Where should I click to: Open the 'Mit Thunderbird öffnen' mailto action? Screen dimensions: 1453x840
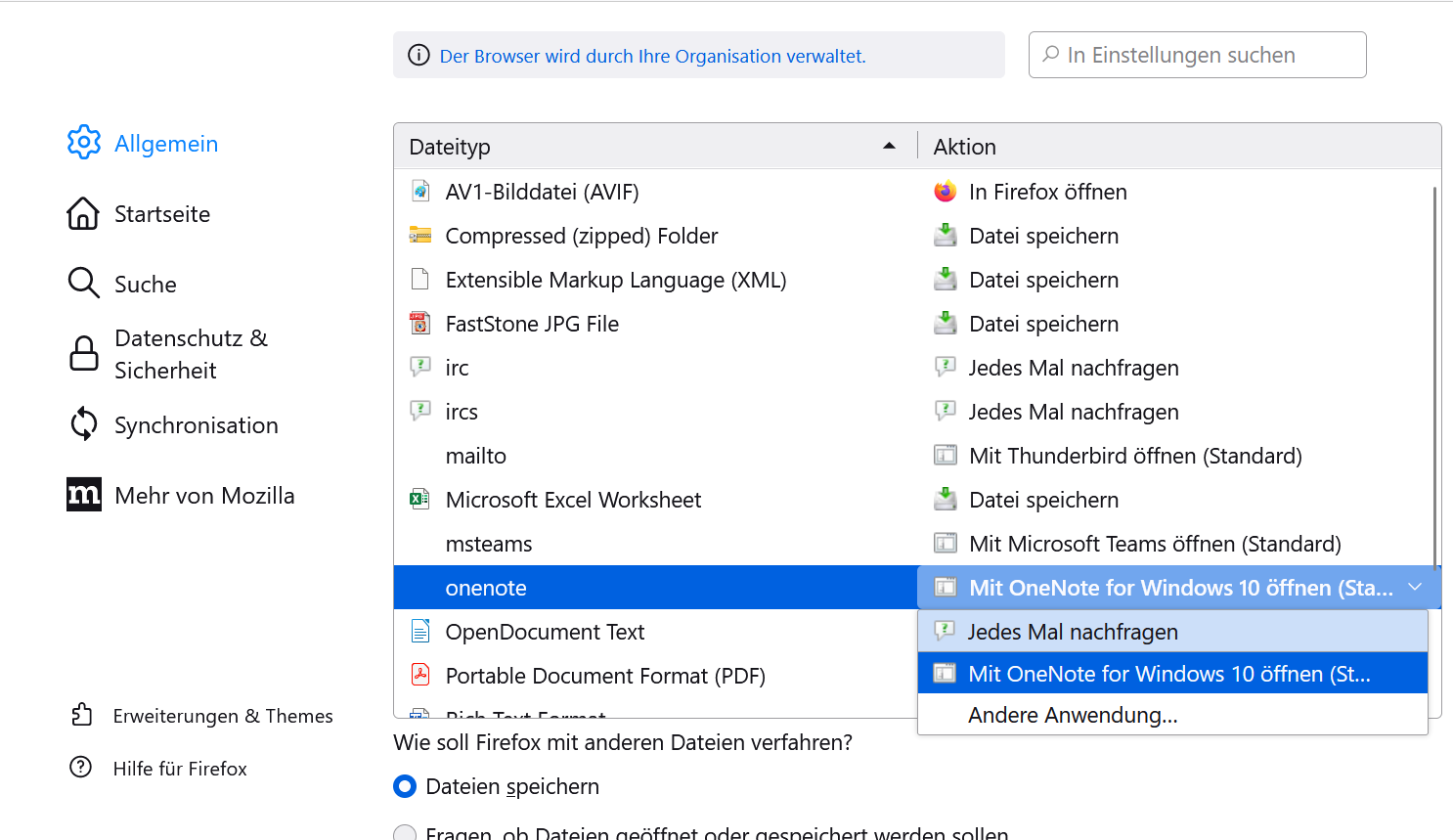pos(1178,455)
